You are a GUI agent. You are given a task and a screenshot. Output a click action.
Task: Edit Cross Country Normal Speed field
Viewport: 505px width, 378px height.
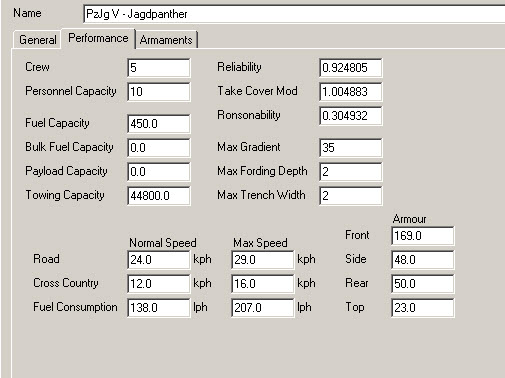coord(159,284)
